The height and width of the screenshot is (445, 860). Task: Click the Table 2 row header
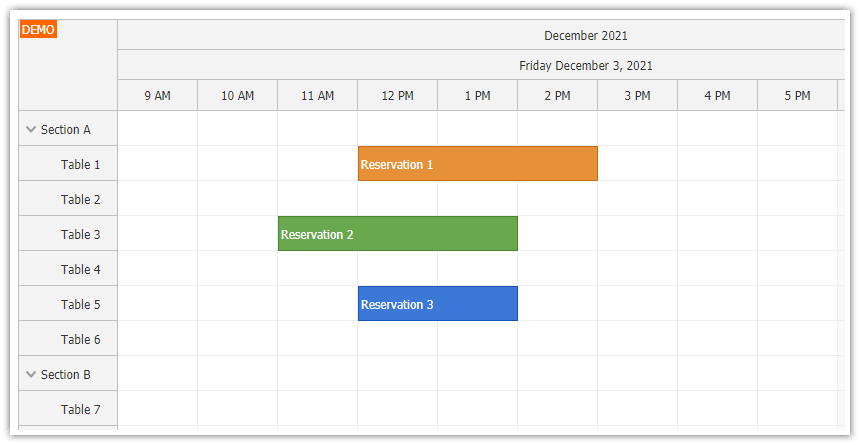(80, 199)
